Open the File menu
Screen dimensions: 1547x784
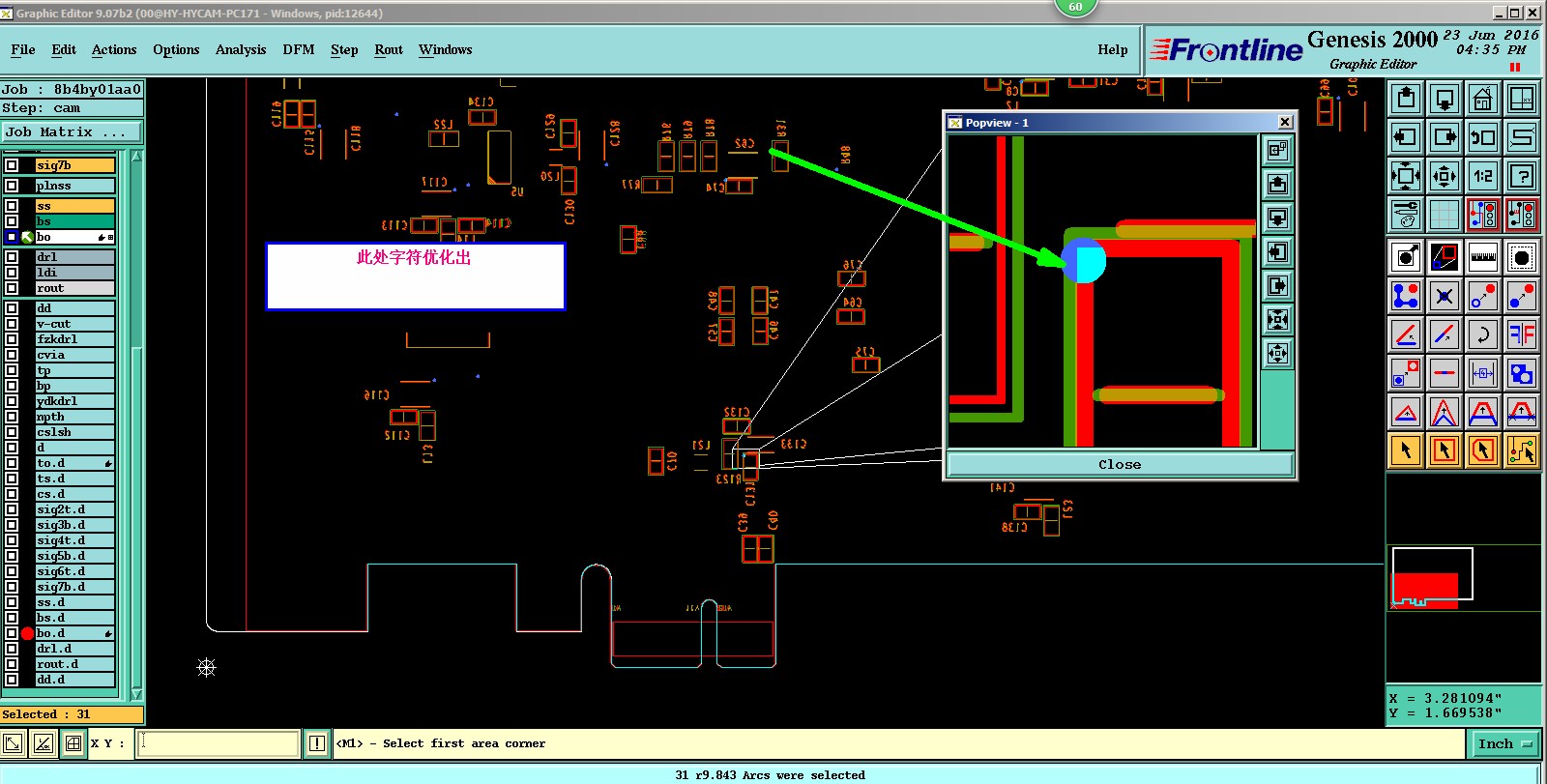[x=23, y=49]
